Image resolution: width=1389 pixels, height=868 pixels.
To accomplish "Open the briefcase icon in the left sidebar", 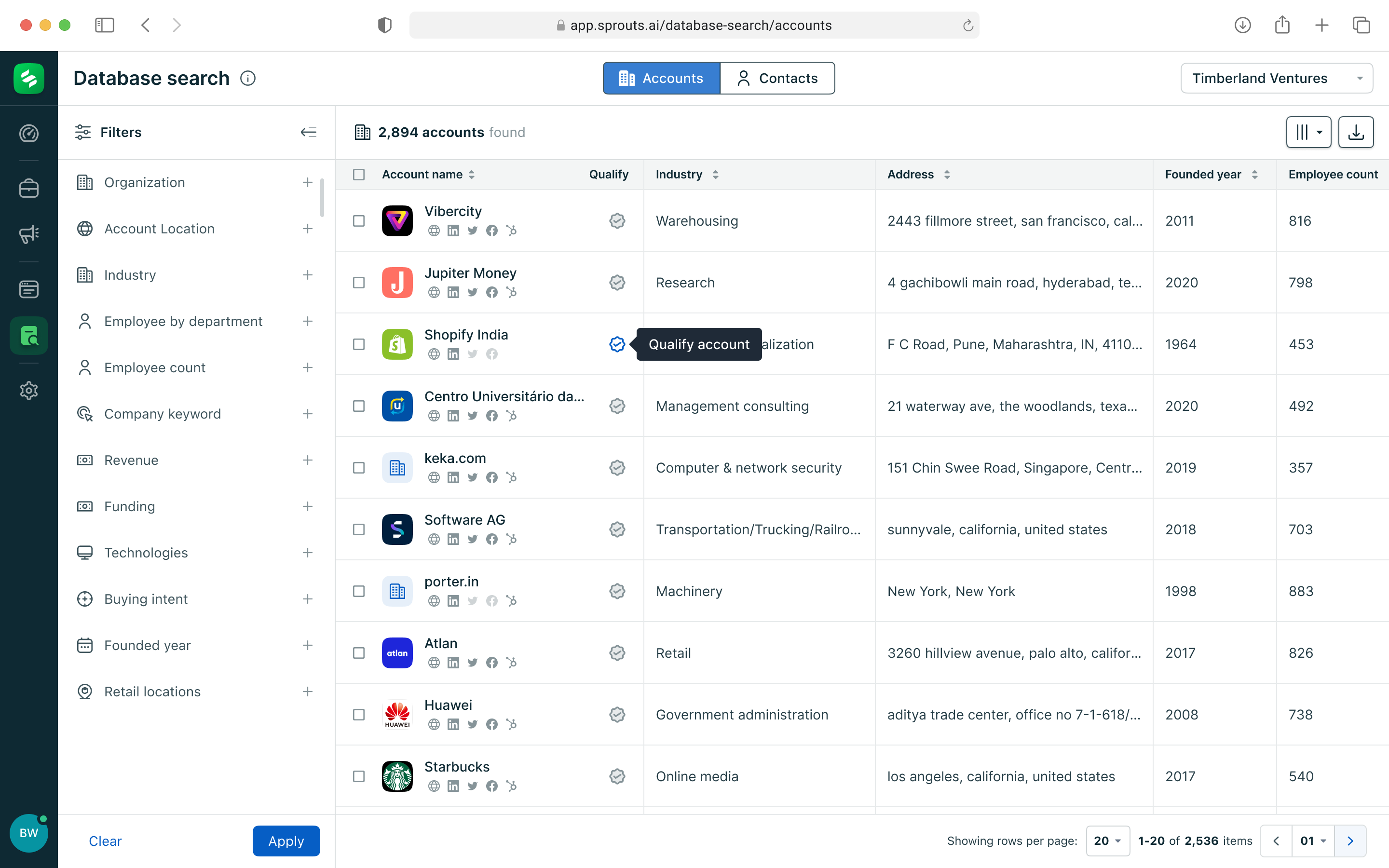I will point(29,188).
